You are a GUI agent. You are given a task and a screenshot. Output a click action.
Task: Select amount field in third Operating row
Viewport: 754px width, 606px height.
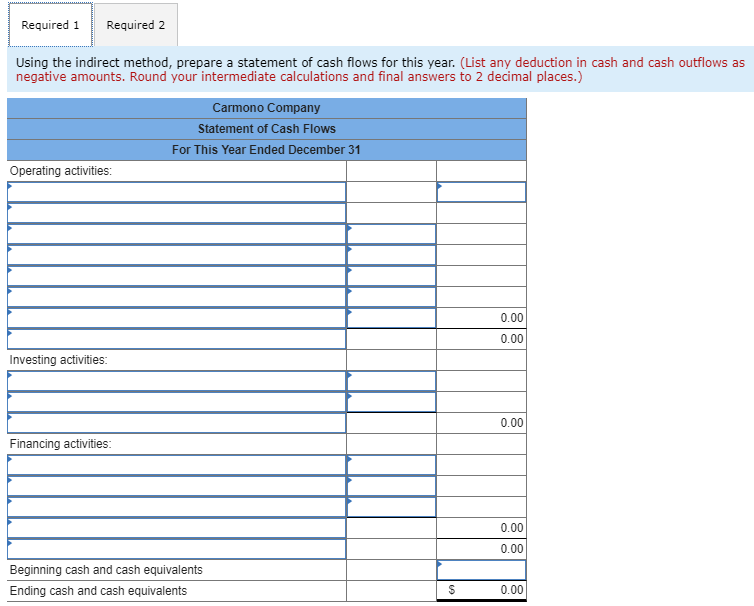tap(391, 234)
